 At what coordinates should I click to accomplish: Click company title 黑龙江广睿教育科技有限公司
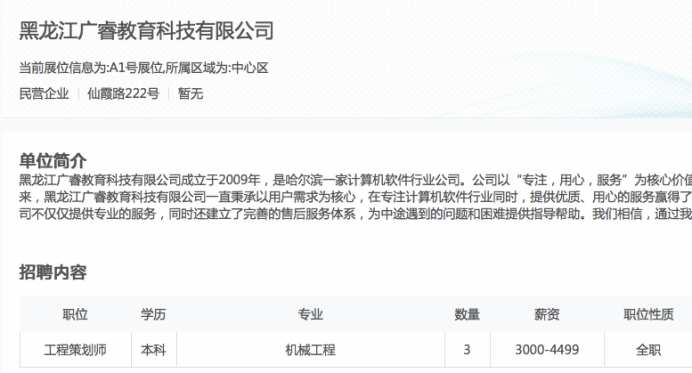tap(146, 31)
